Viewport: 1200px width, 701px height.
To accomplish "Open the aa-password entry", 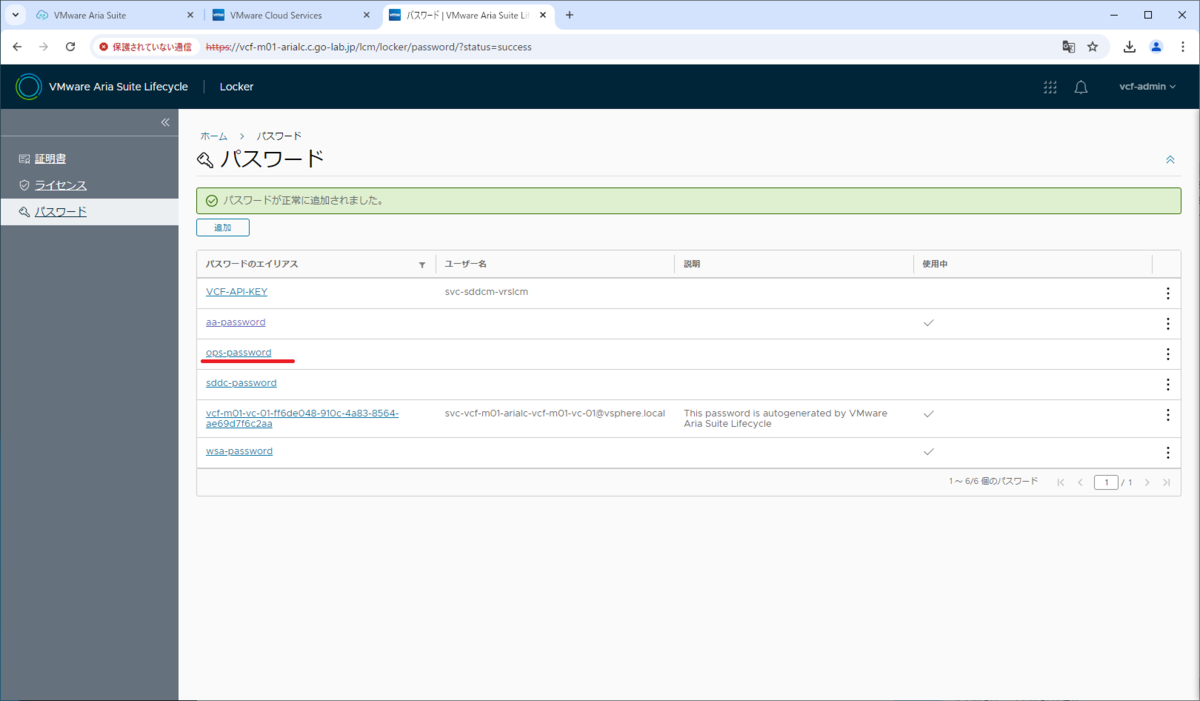I will (235, 322).
